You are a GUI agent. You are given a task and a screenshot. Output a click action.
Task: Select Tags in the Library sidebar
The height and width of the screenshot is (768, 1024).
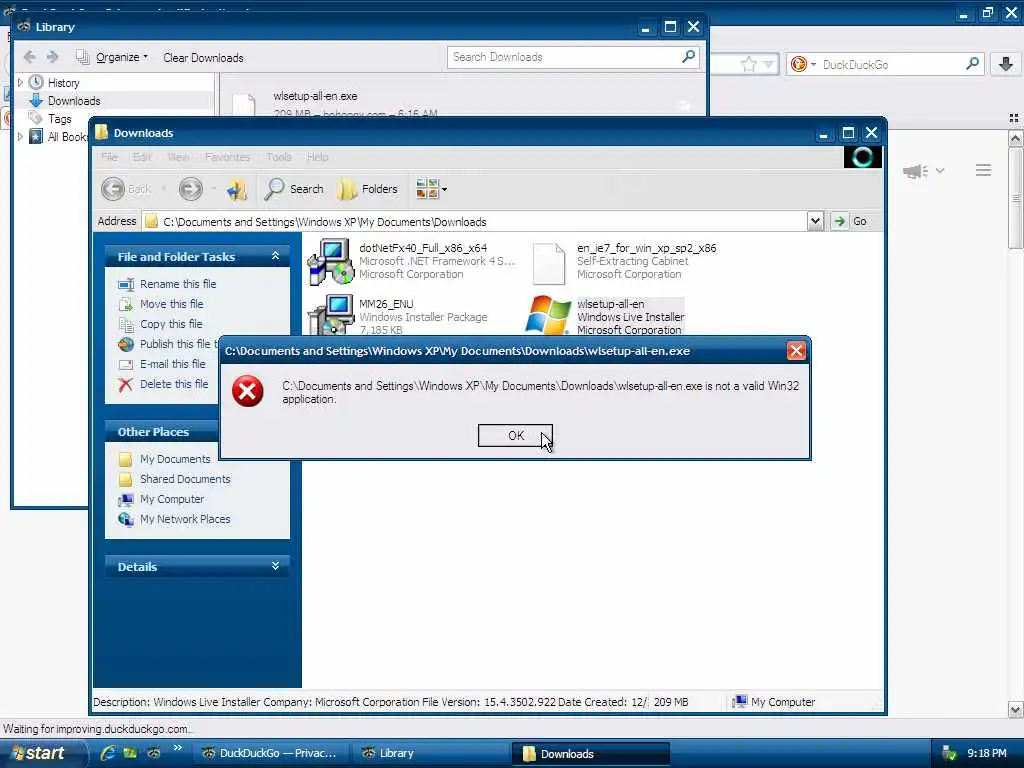(x=59, y=118)
